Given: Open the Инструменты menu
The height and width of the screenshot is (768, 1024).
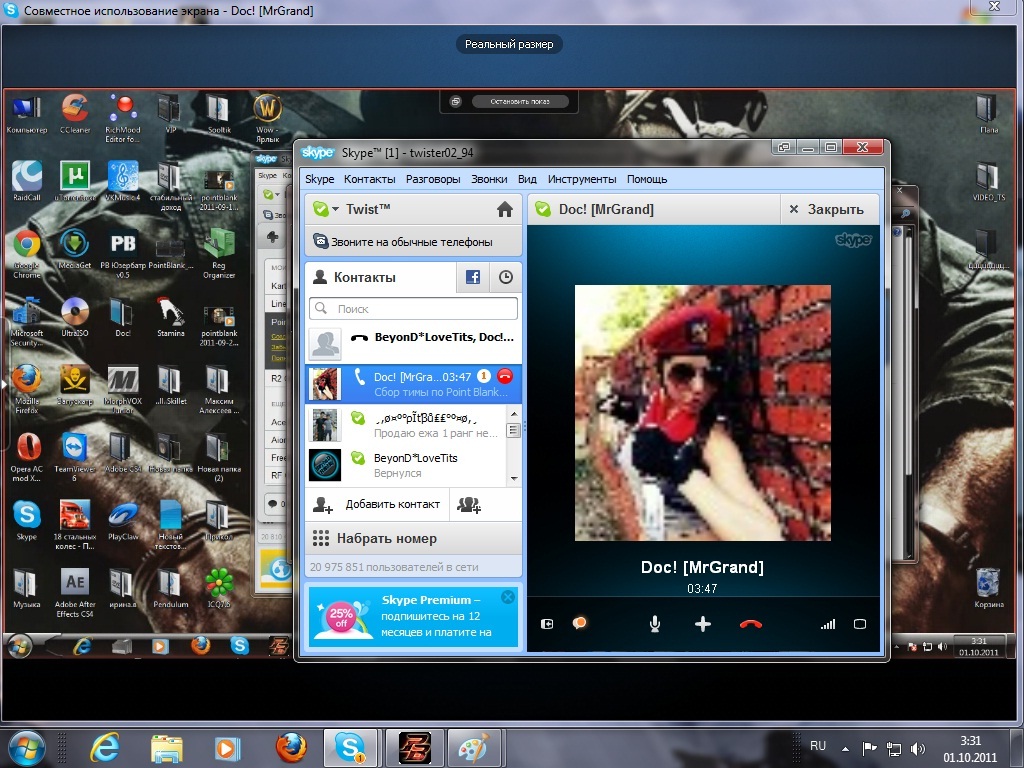Looking at the screenshot, I should click(582, 179).
